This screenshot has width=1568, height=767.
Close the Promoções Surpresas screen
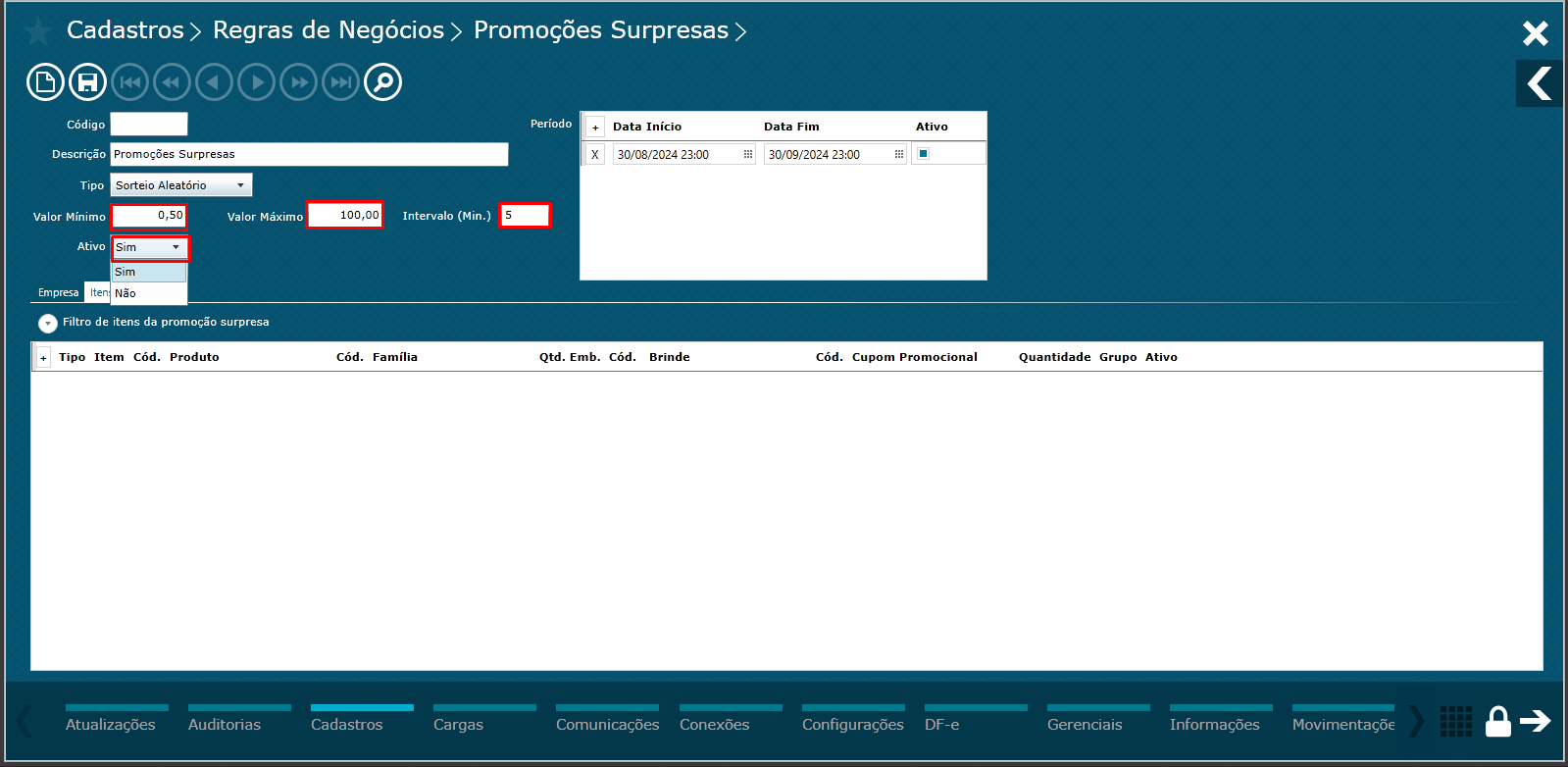click(1536, 33)
